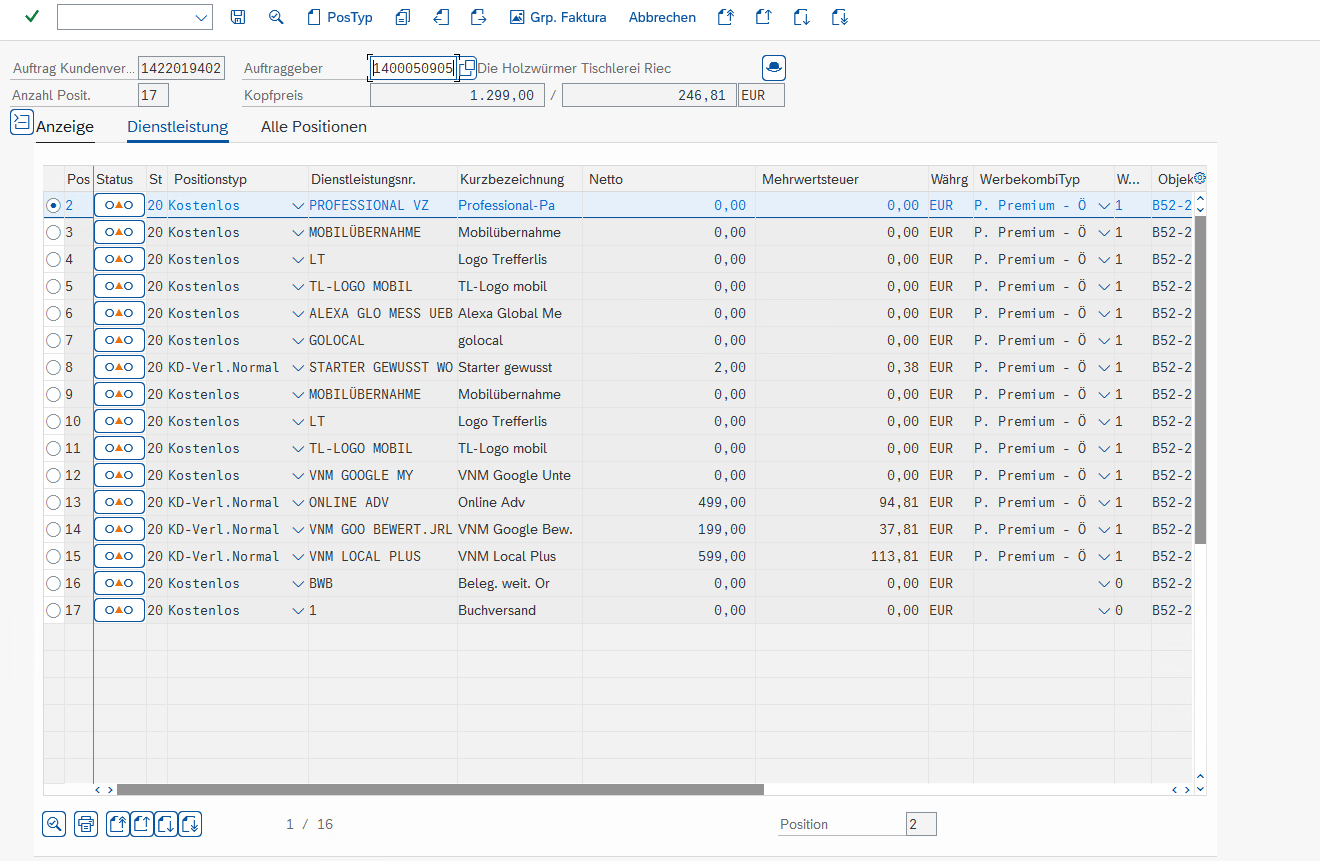The width and height of the screenshot is (1320, 861).
Task: Select radio button for position 13
Action: (53, 502)
